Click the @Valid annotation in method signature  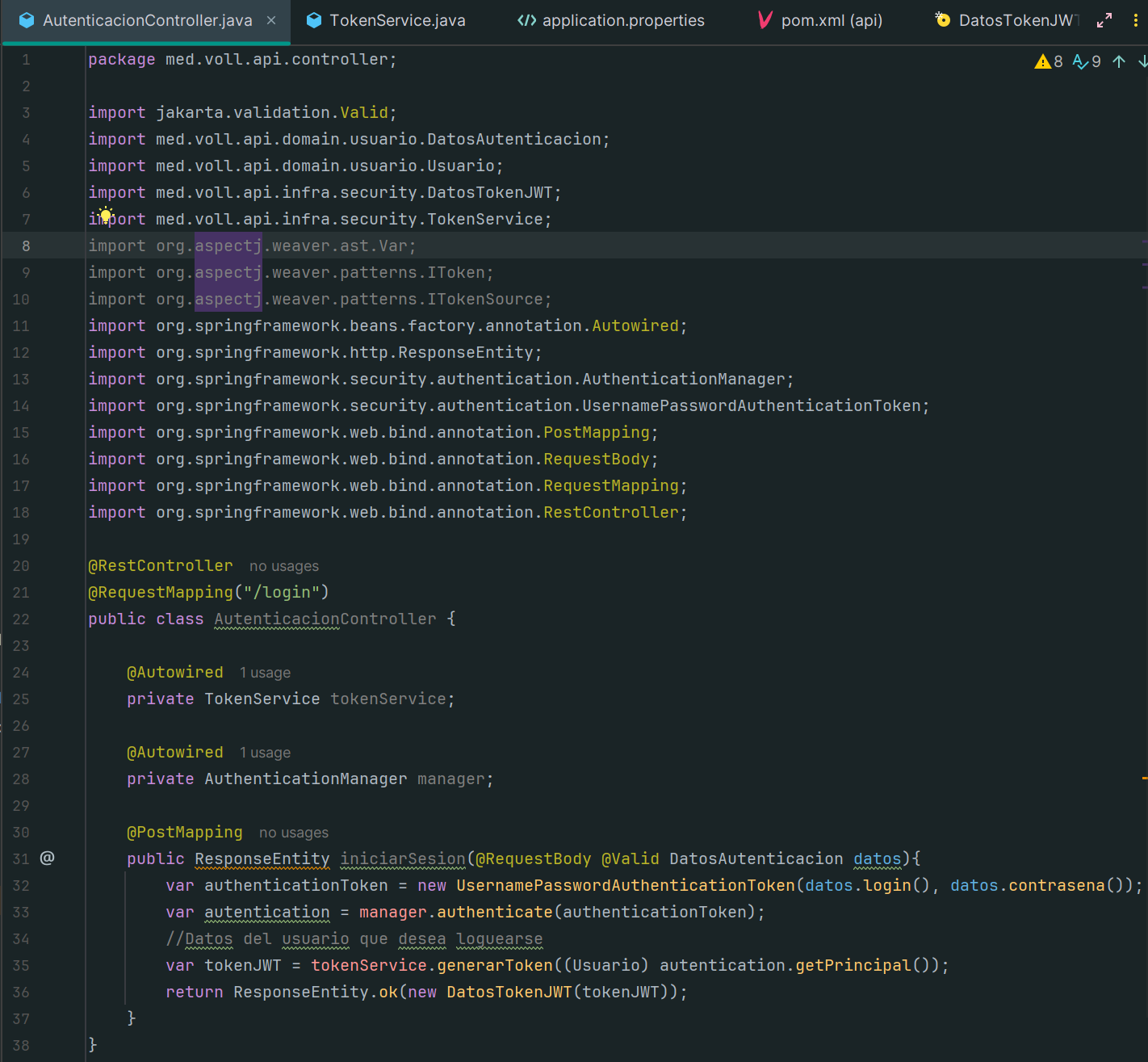(x=631, y=859)
